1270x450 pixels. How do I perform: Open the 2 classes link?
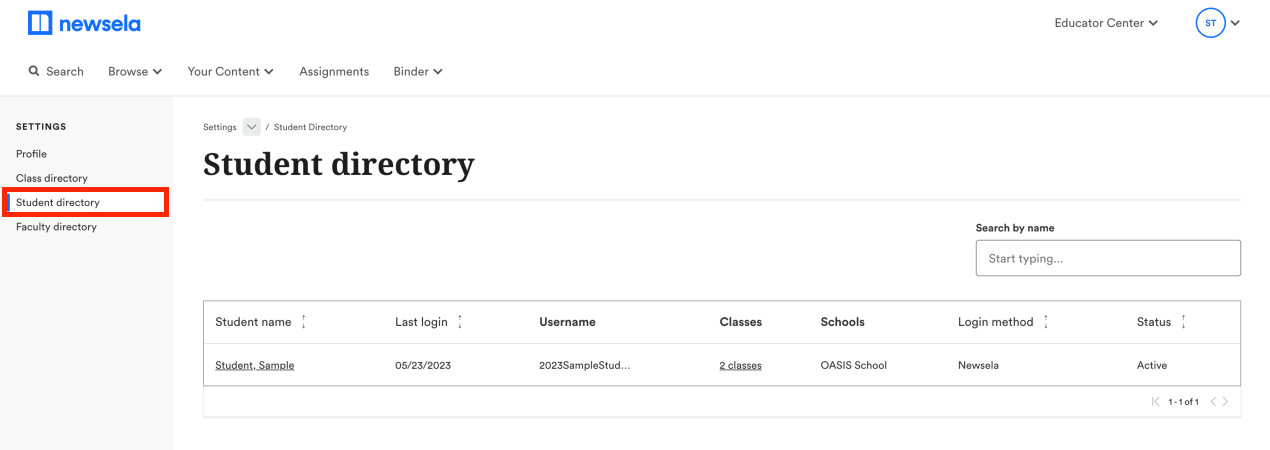click(x=740, y=365)
